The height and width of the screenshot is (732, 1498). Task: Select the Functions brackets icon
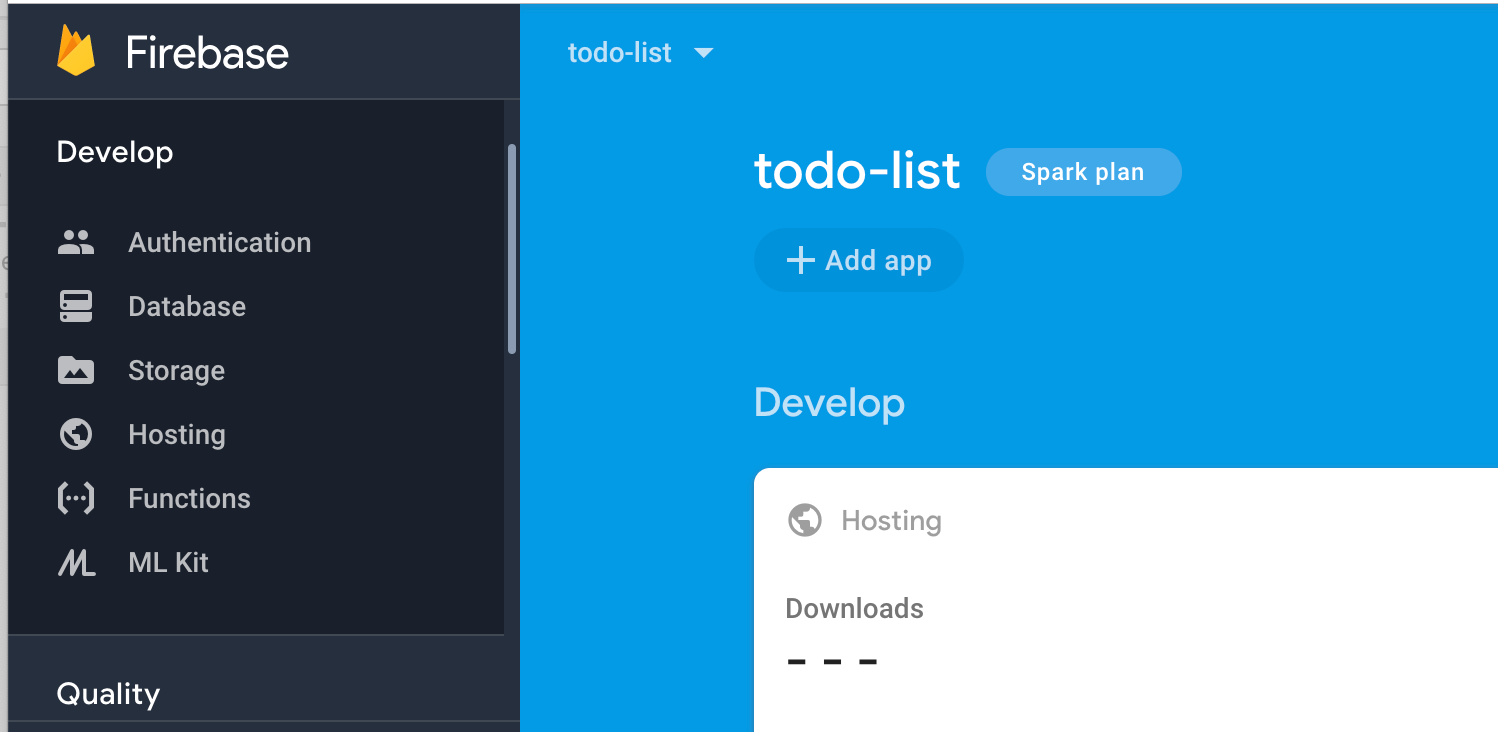(x=76, y=498)
